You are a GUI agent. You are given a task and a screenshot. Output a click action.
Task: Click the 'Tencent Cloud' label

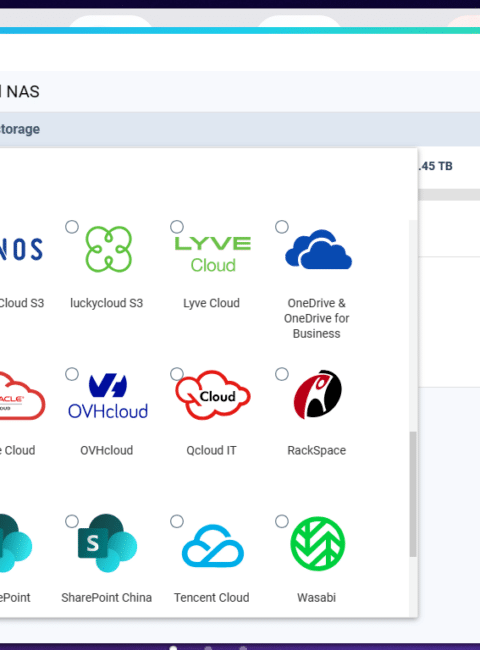pos(211,598)
